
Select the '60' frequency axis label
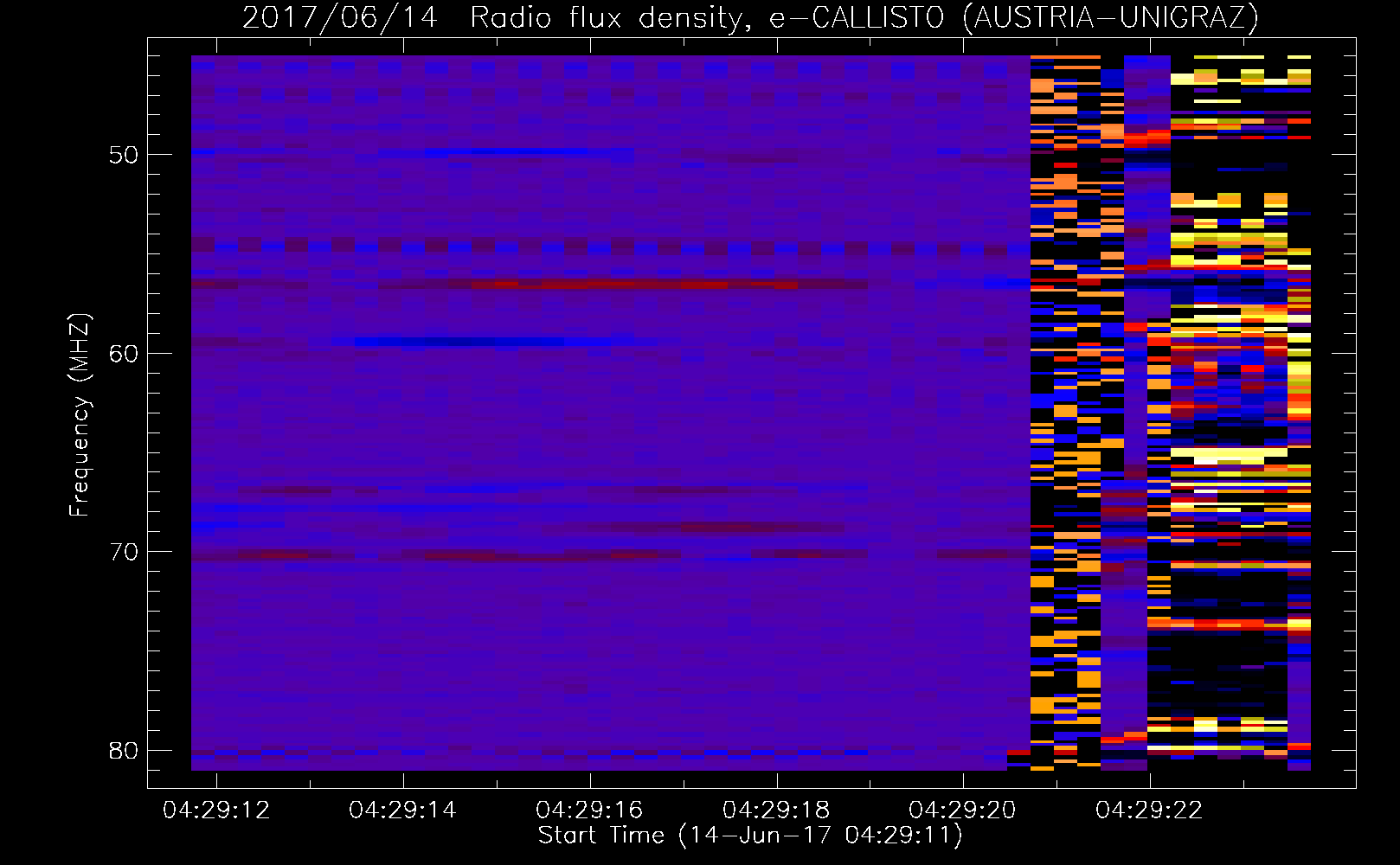click(x=124, y=354)
